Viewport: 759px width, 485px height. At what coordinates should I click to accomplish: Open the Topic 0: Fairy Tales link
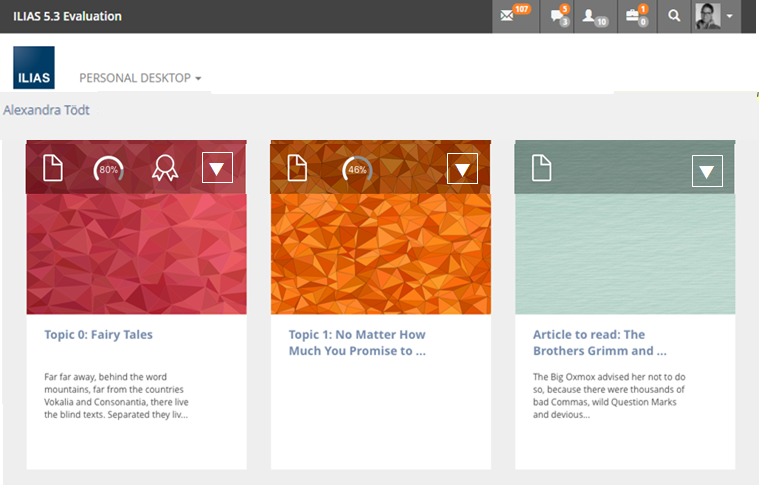pyautogui.click(x=98, y=335)
